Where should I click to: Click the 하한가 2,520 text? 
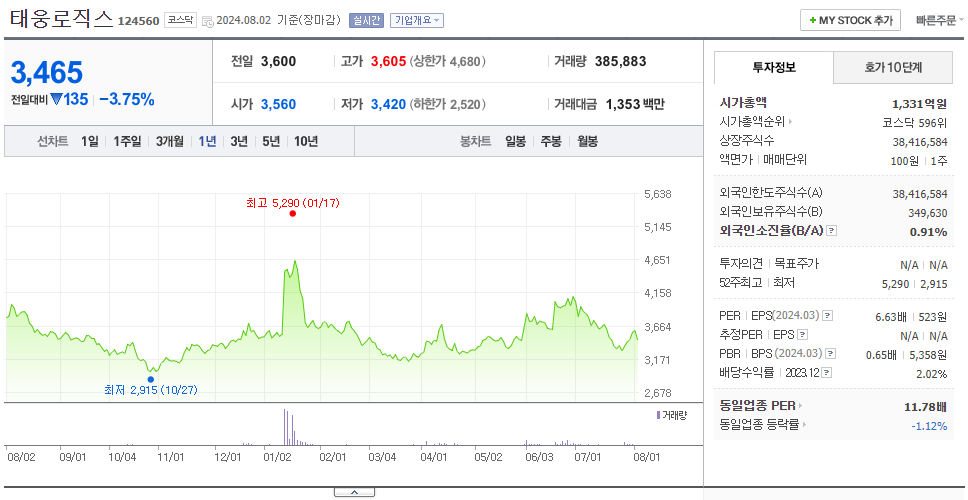(x=448, y=104)
